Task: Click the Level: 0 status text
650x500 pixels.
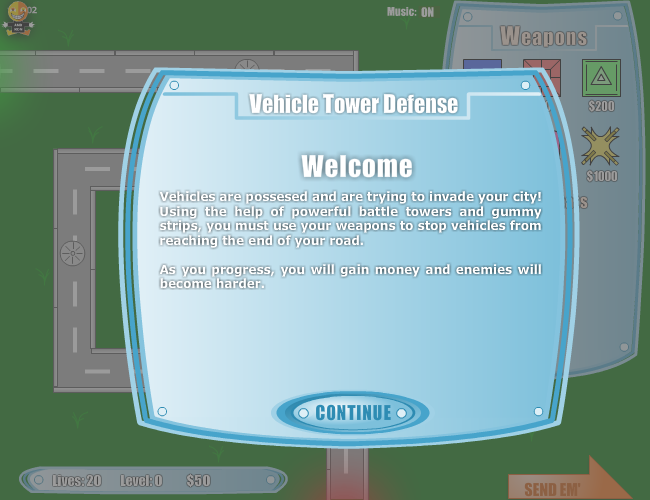Action: click(141, 481)
